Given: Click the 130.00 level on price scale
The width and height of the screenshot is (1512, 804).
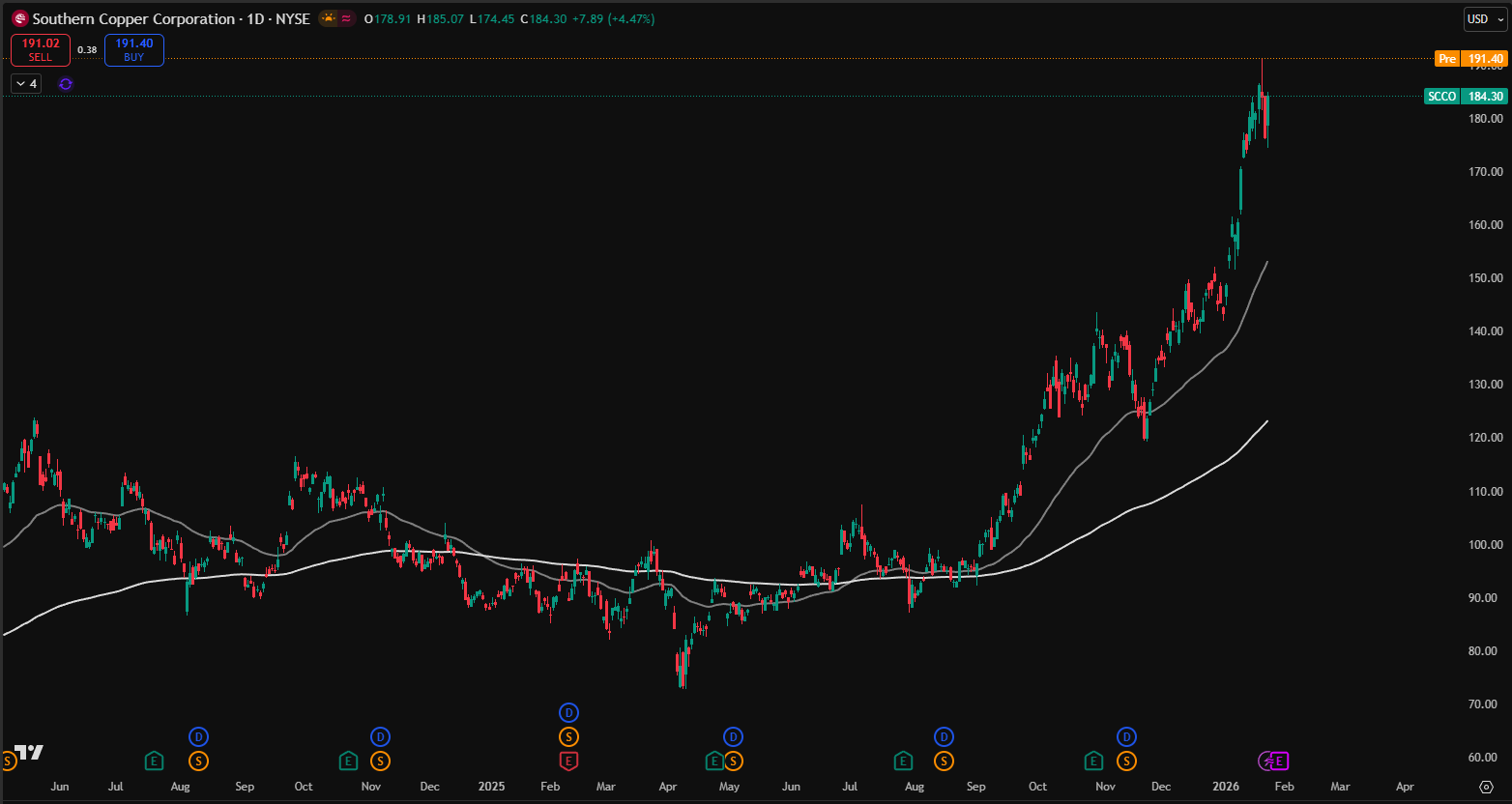Looking at the screenshot, I should click(1485, 385).
